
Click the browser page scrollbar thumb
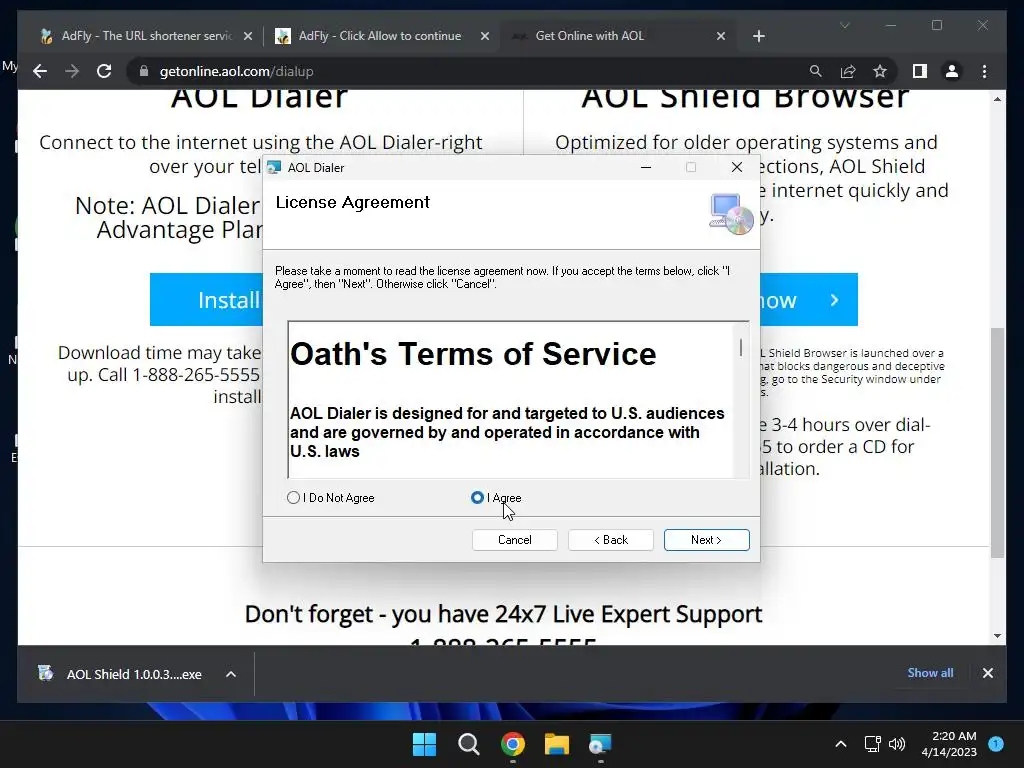tap(997, 443)
